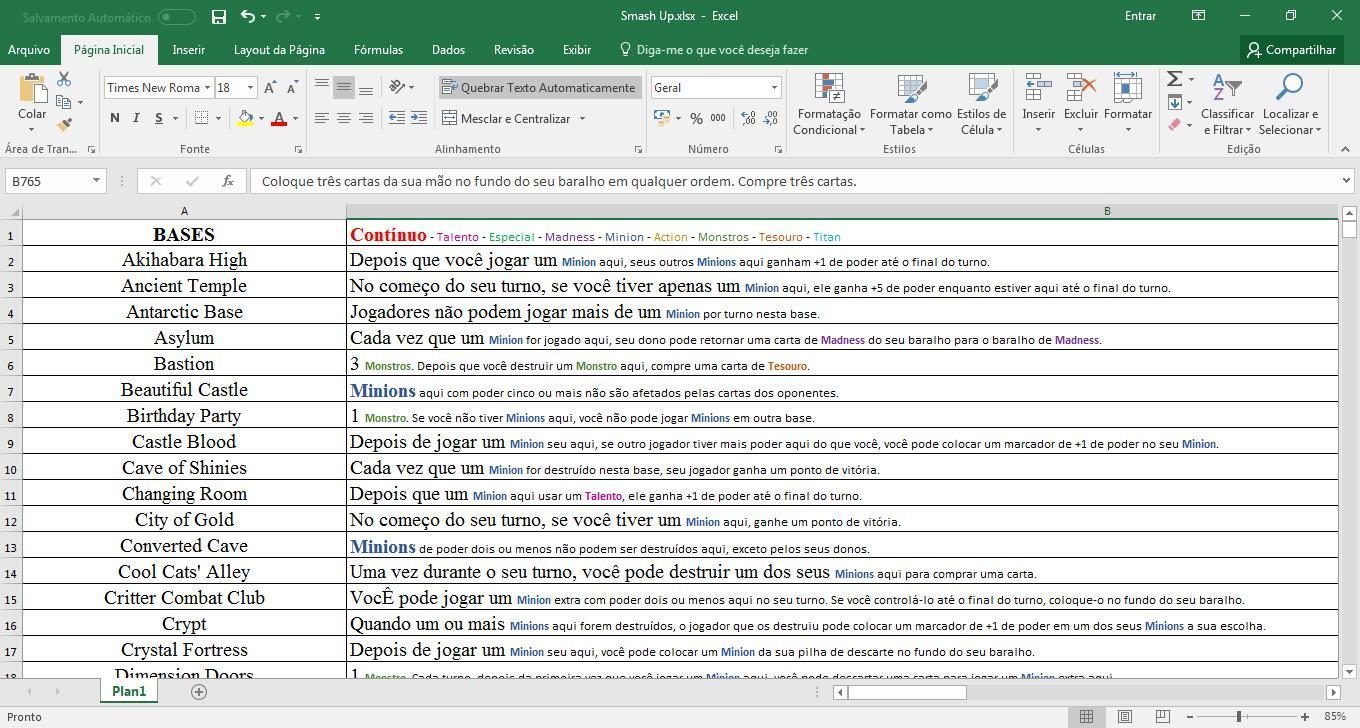Image resolution: width=1360 pixels, height=728 pixels.
Task: Click the Diga-me search field
Action: [714, 49]
